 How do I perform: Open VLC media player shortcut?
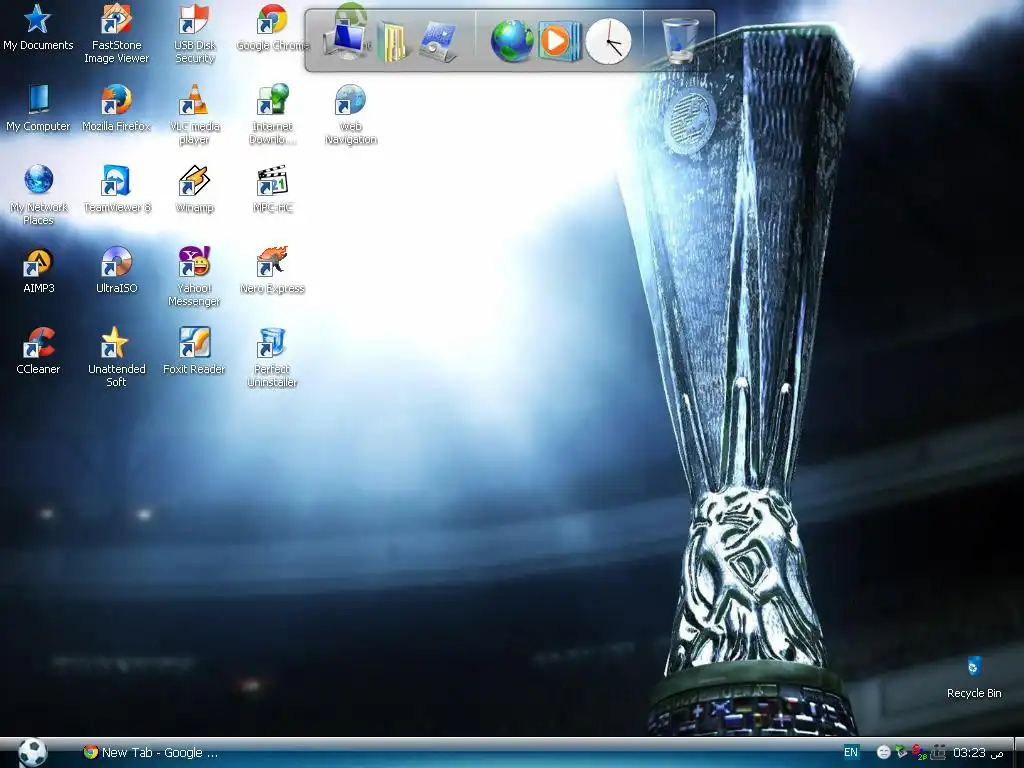pos(194,115)
